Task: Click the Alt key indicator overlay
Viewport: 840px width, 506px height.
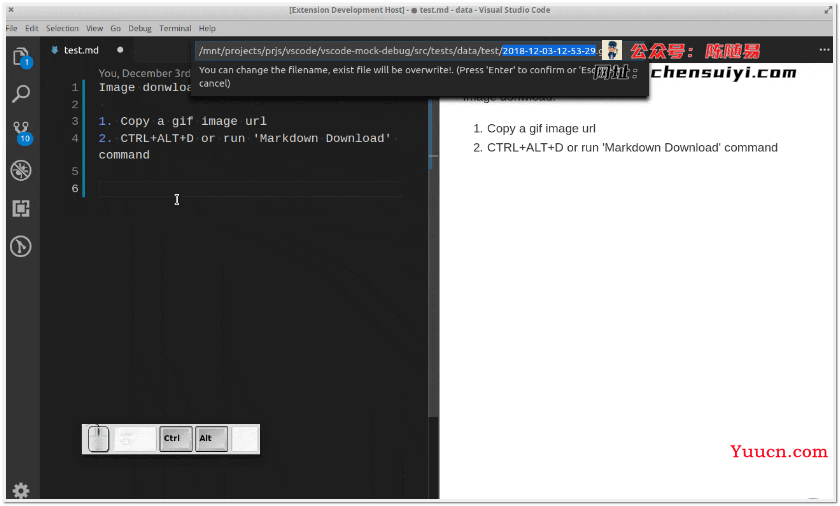Action: pos(211,439)
